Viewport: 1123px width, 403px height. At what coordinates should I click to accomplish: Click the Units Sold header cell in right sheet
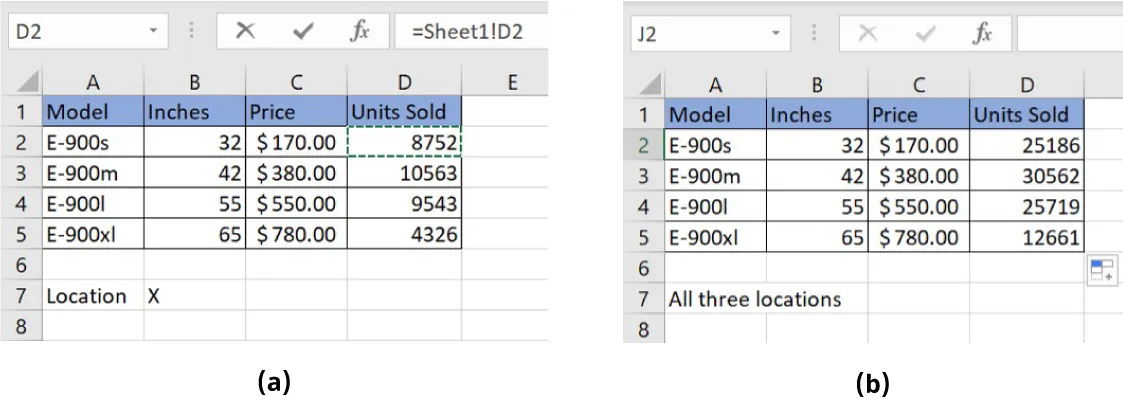[1026, 115]
